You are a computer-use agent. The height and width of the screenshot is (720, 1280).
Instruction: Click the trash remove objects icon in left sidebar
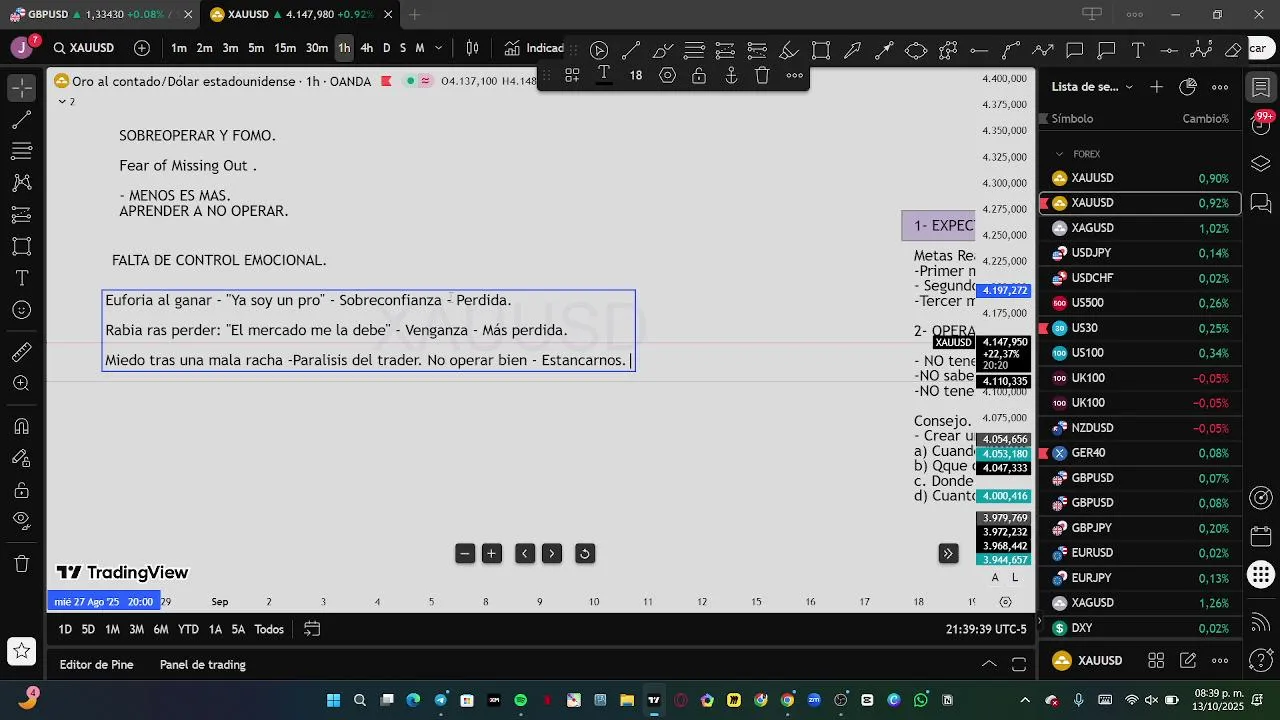coord(21,564)
